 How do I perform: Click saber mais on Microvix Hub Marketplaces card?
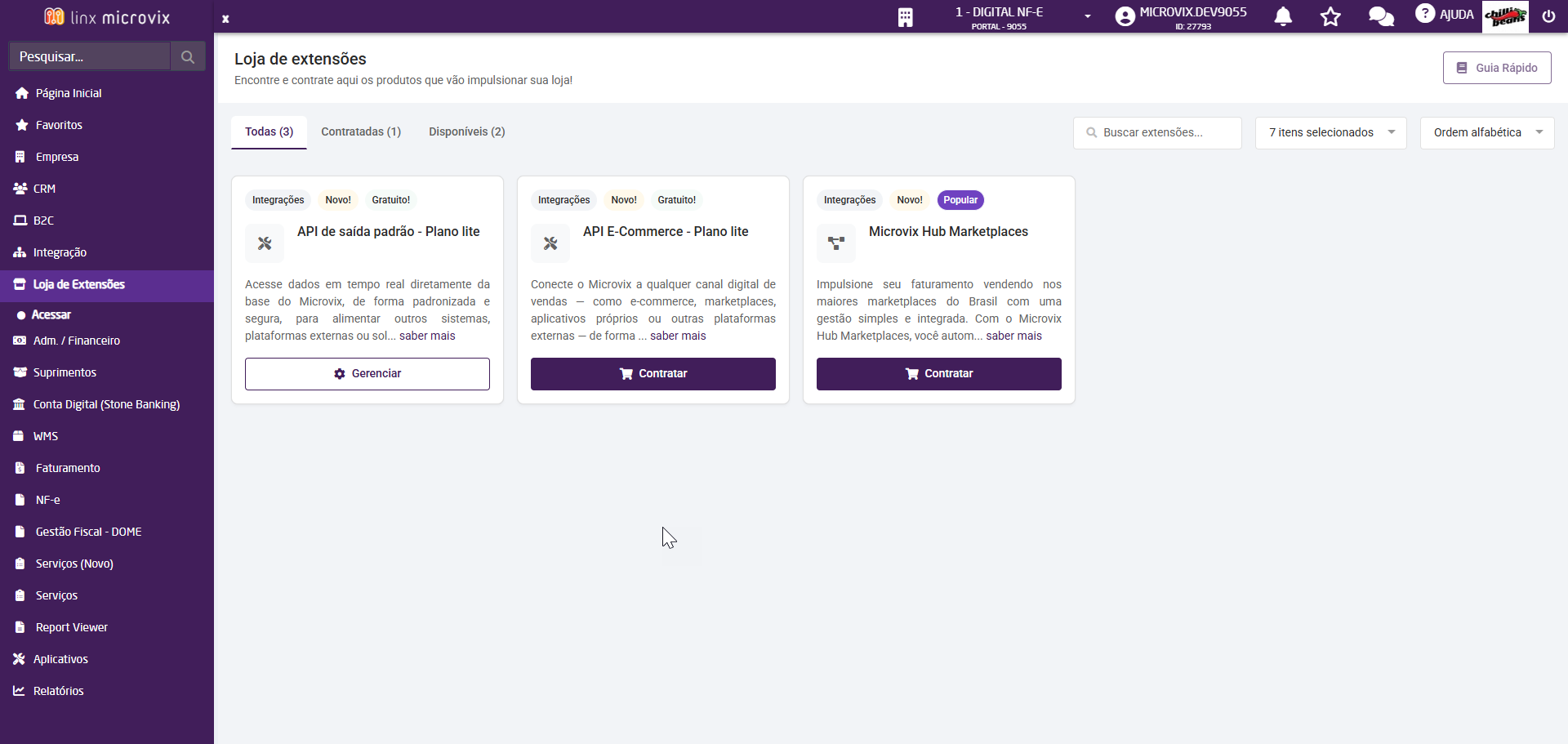(1013, 336)
